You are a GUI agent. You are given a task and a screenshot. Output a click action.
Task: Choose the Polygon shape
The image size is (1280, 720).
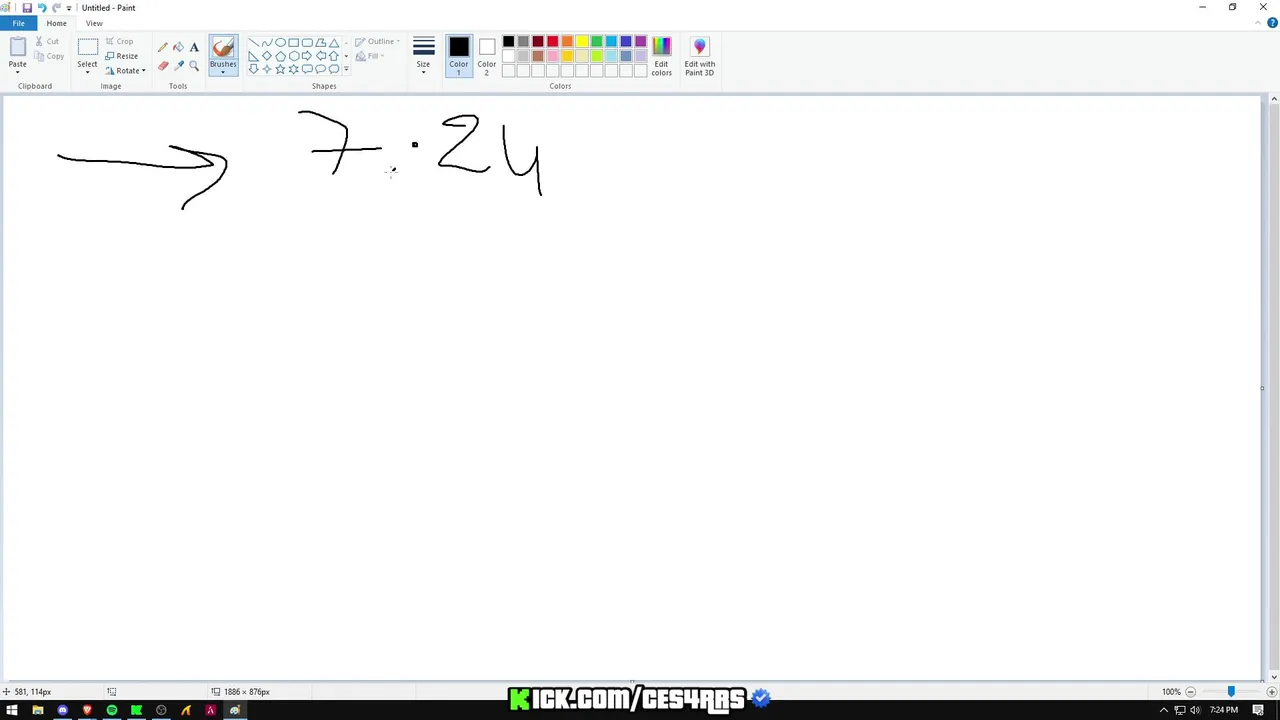point(320,43)
